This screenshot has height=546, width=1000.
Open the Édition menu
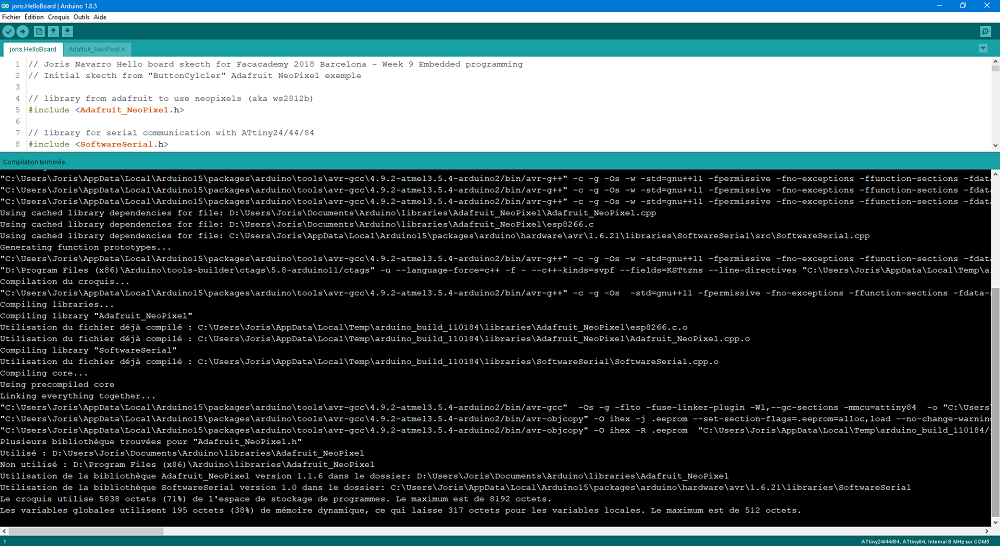34,17
